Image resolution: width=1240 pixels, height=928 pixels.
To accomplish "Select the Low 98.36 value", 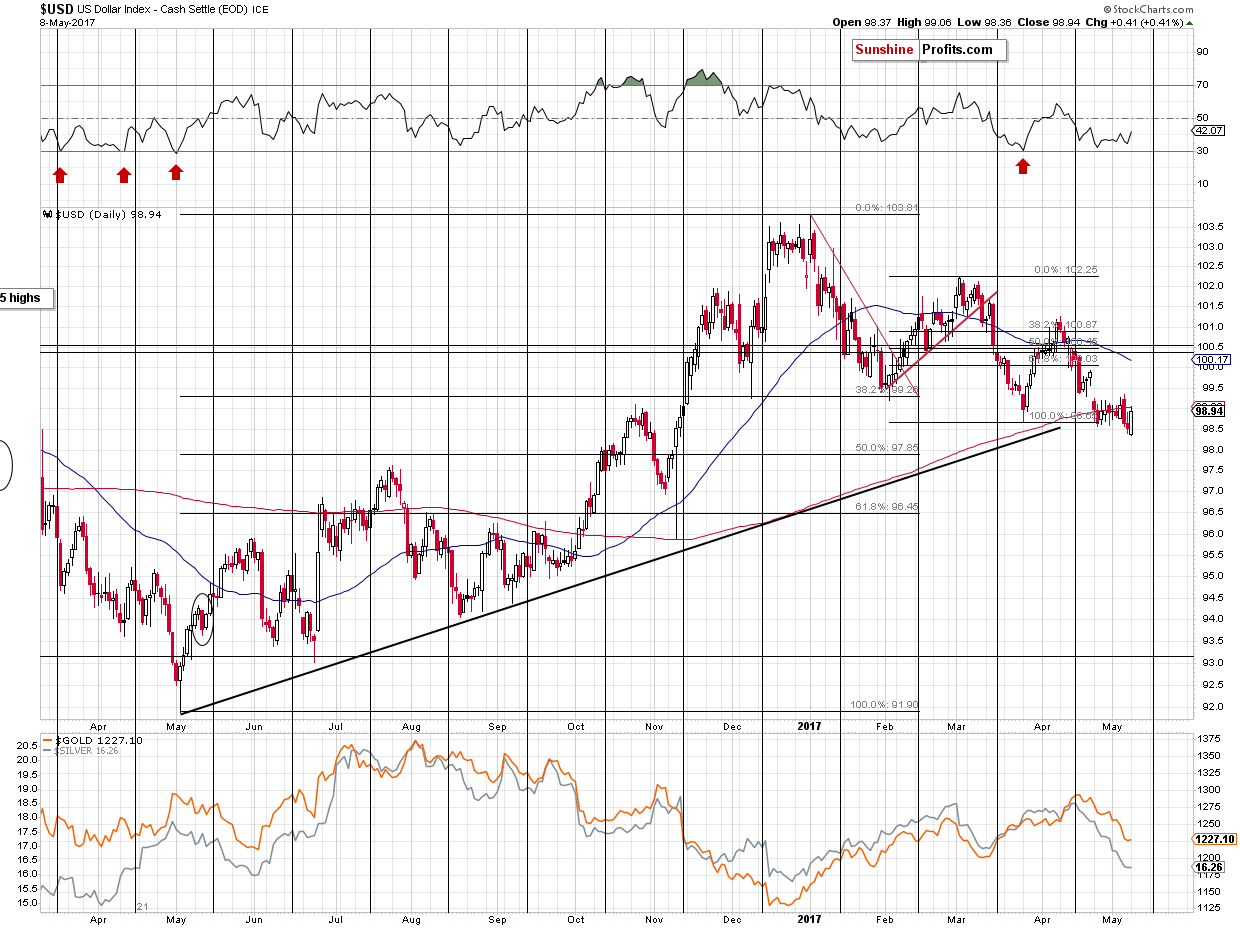I will click(x=984, y=22).
